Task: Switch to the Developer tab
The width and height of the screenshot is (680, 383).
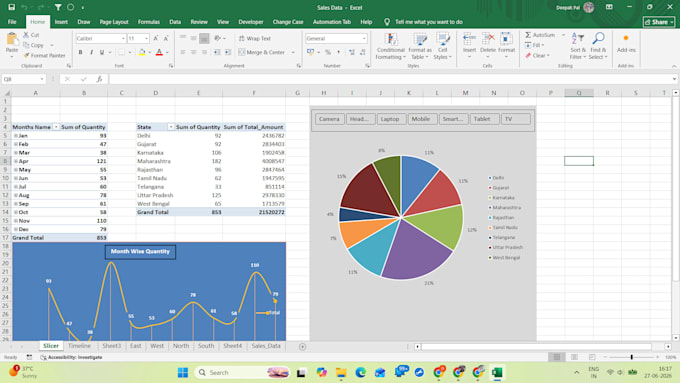Action: (251, 22)
